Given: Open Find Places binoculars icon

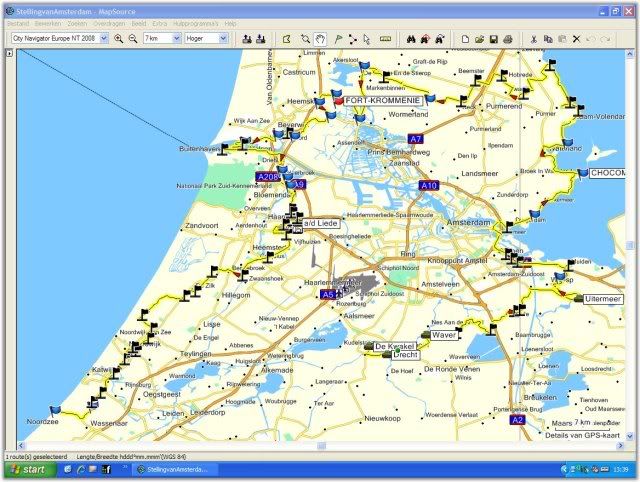Looking at the screenshot, I should click(x=411, y=39).
